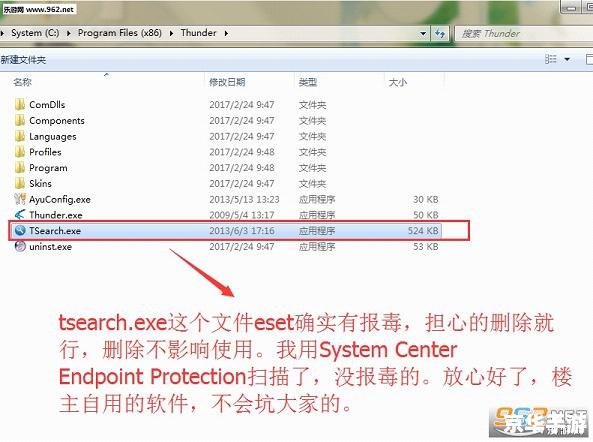Expand the arrow after Program Files (x86)
This screenshot has width=593, height=442.
point(171,33)
